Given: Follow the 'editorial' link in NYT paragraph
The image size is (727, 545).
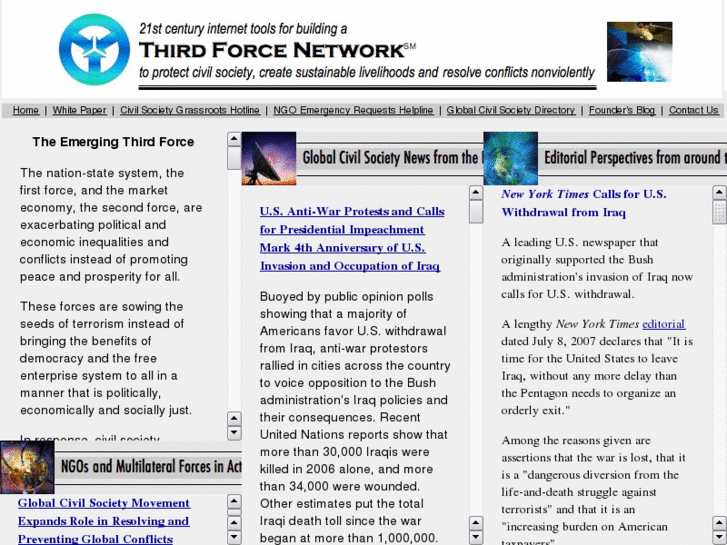Looking at the screenshot, I should pos(663,324).
